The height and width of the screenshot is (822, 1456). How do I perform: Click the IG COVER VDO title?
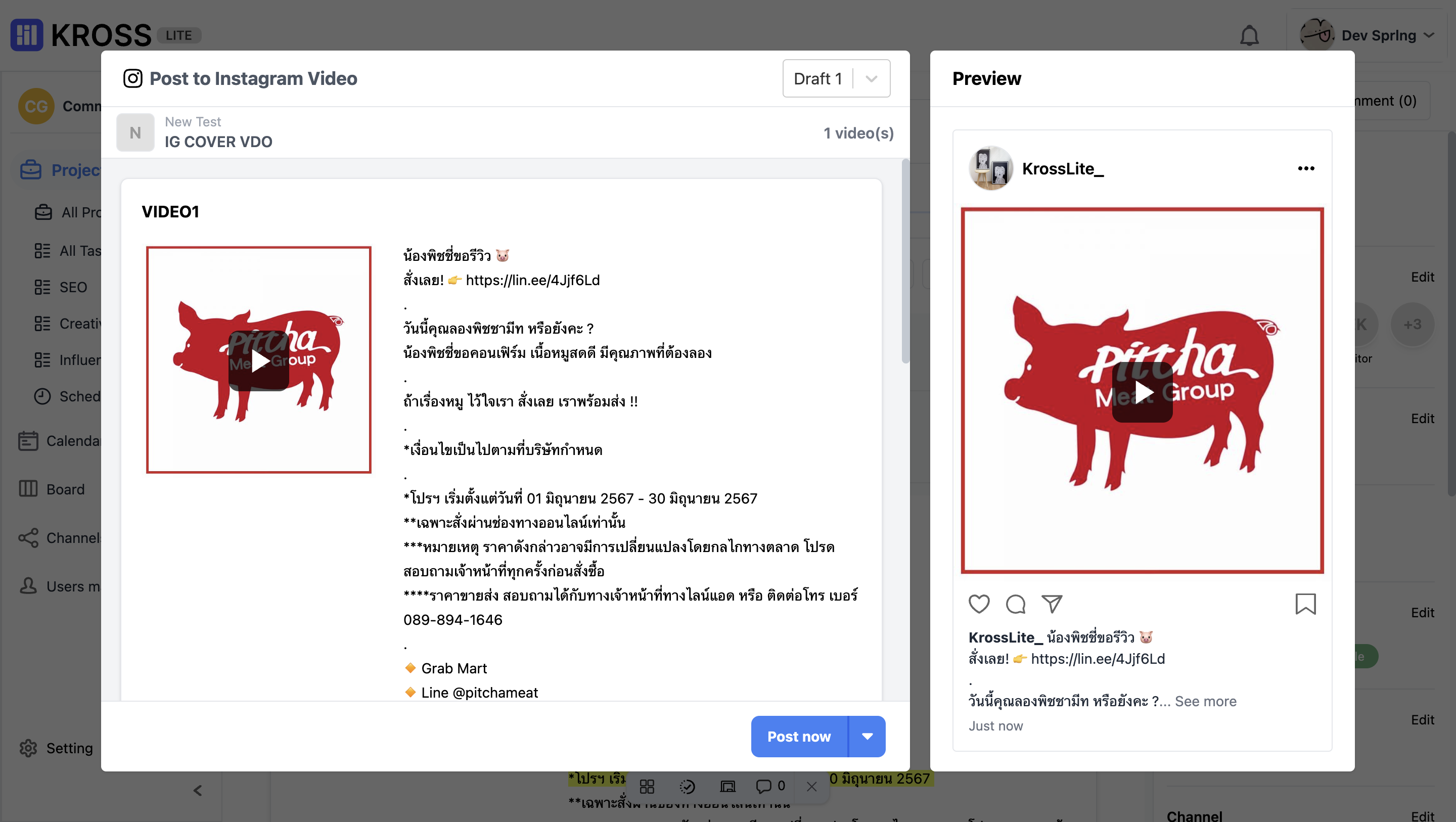(218, 142)
